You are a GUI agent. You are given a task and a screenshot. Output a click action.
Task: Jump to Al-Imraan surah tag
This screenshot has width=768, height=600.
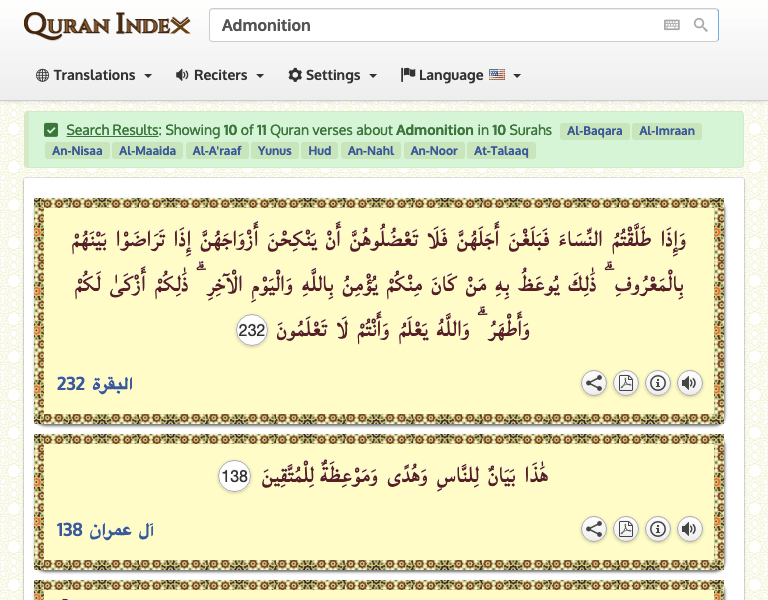[667, 131]
